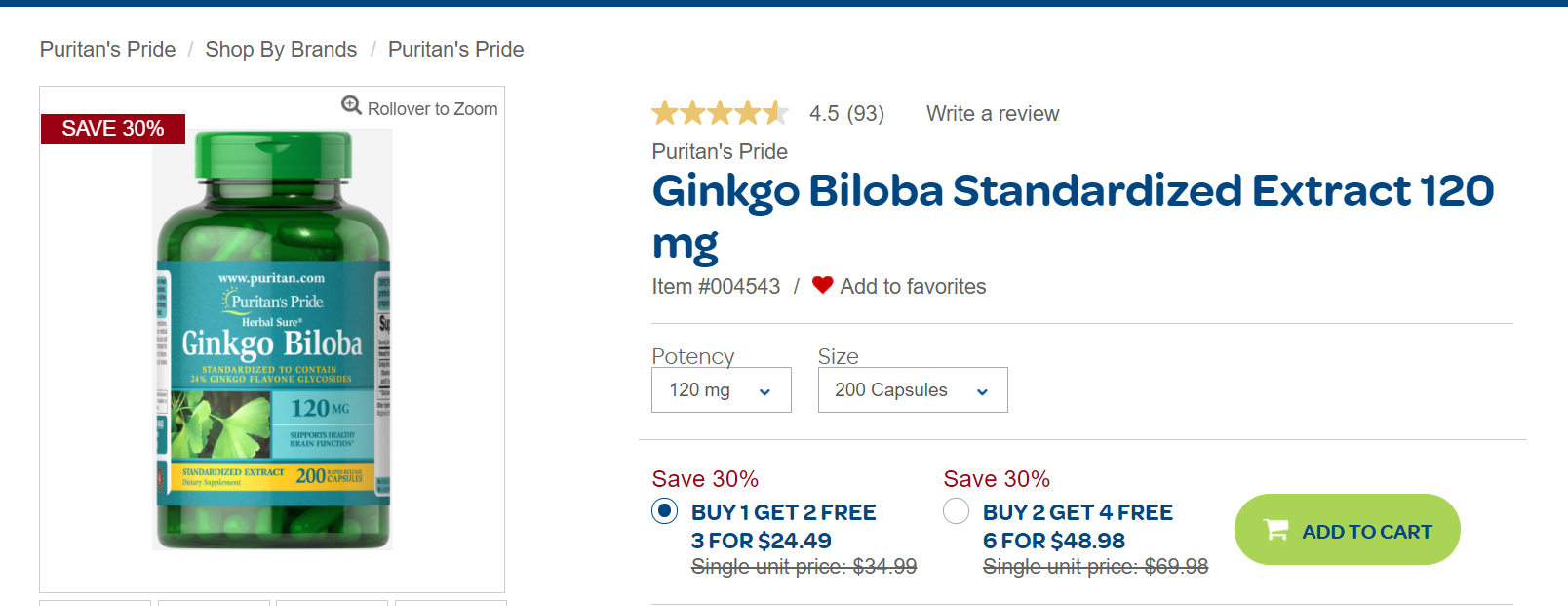Click the chevron arrow in Size selector
Viewport: 1568px width, 606px height.
click(x=982, y=391)
